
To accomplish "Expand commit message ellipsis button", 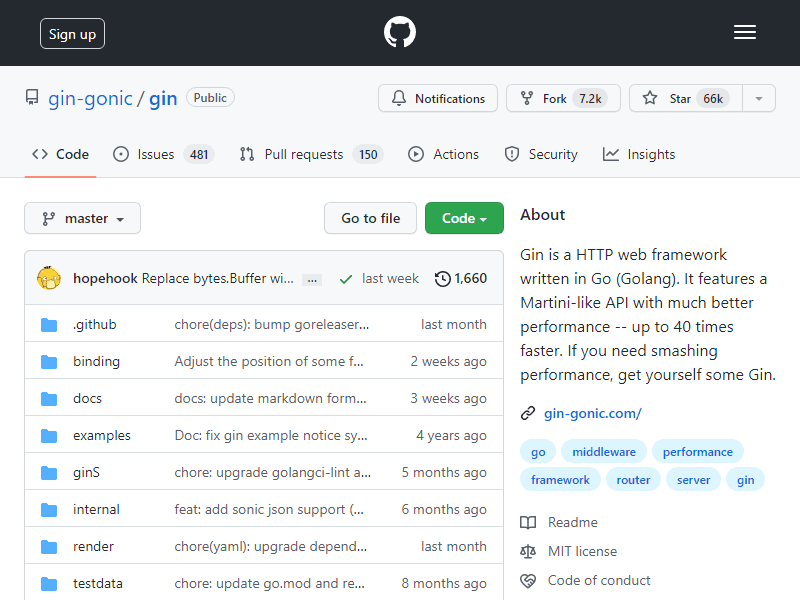I will coord(312,280).
